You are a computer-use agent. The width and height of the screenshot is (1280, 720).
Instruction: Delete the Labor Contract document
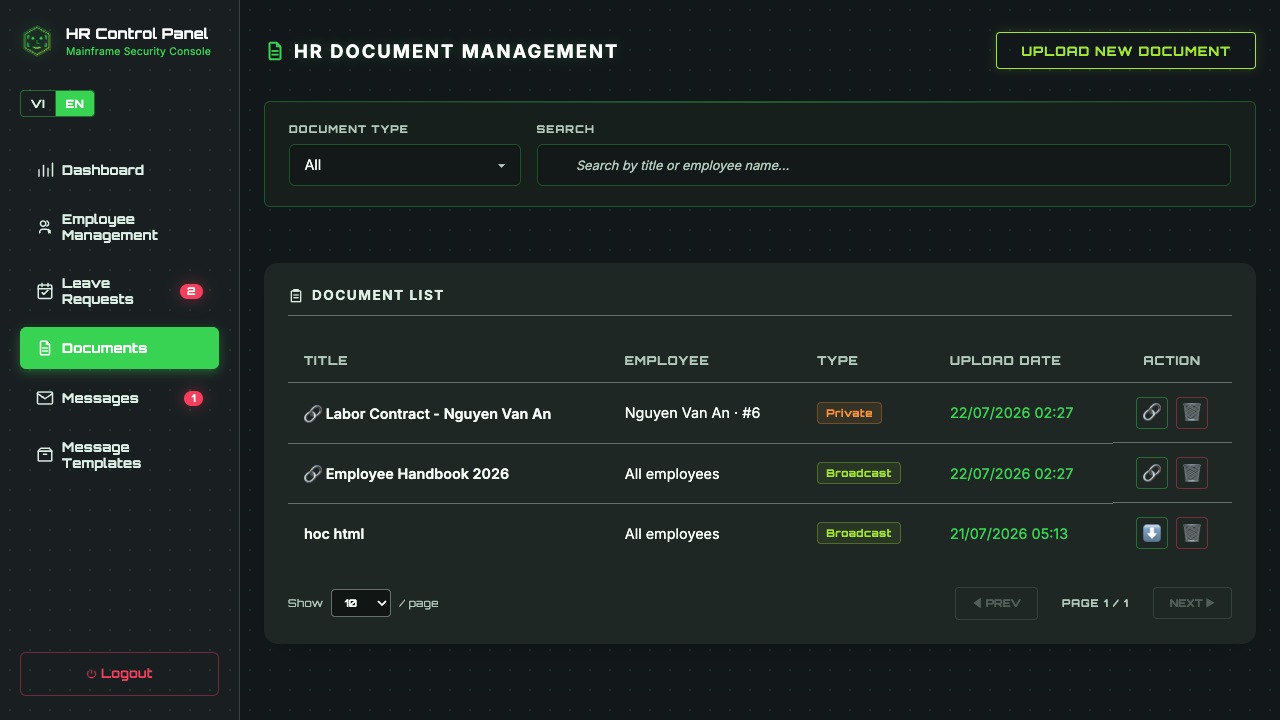[1192, 413]
